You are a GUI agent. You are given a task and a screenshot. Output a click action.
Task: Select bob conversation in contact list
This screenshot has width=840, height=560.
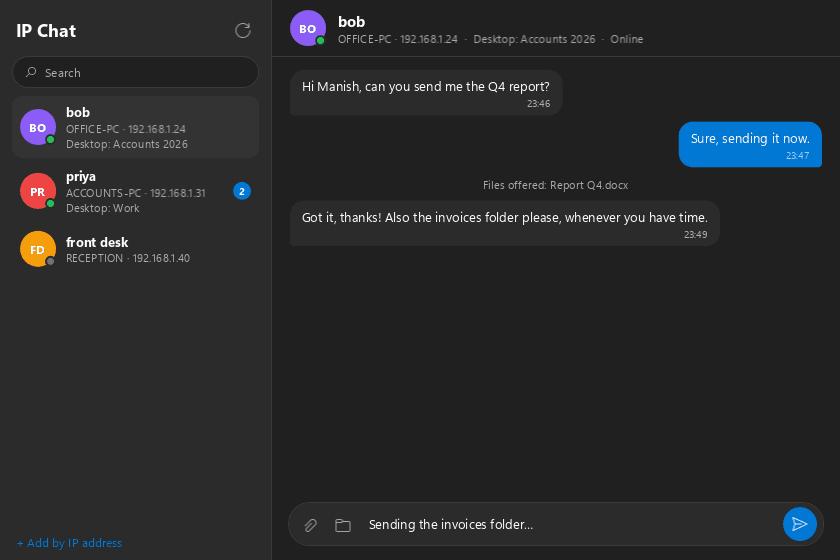[136, 128]
